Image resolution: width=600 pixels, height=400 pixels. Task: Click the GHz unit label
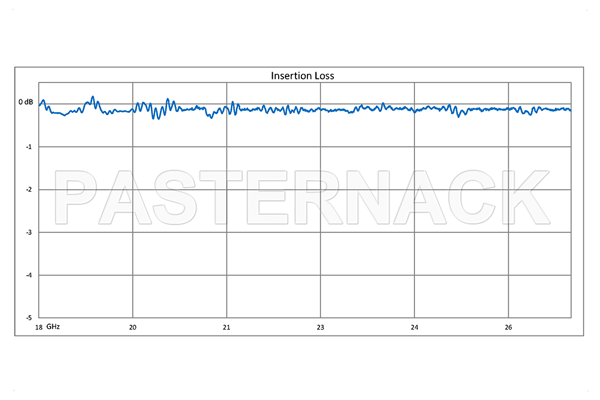point(55,327)
